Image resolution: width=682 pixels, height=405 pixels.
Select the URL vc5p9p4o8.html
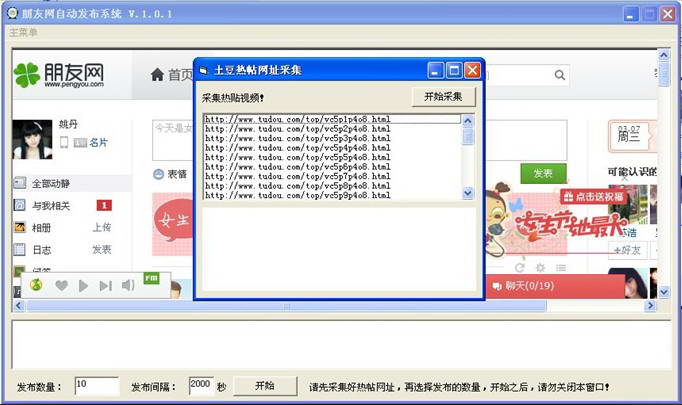pos(332,195)
